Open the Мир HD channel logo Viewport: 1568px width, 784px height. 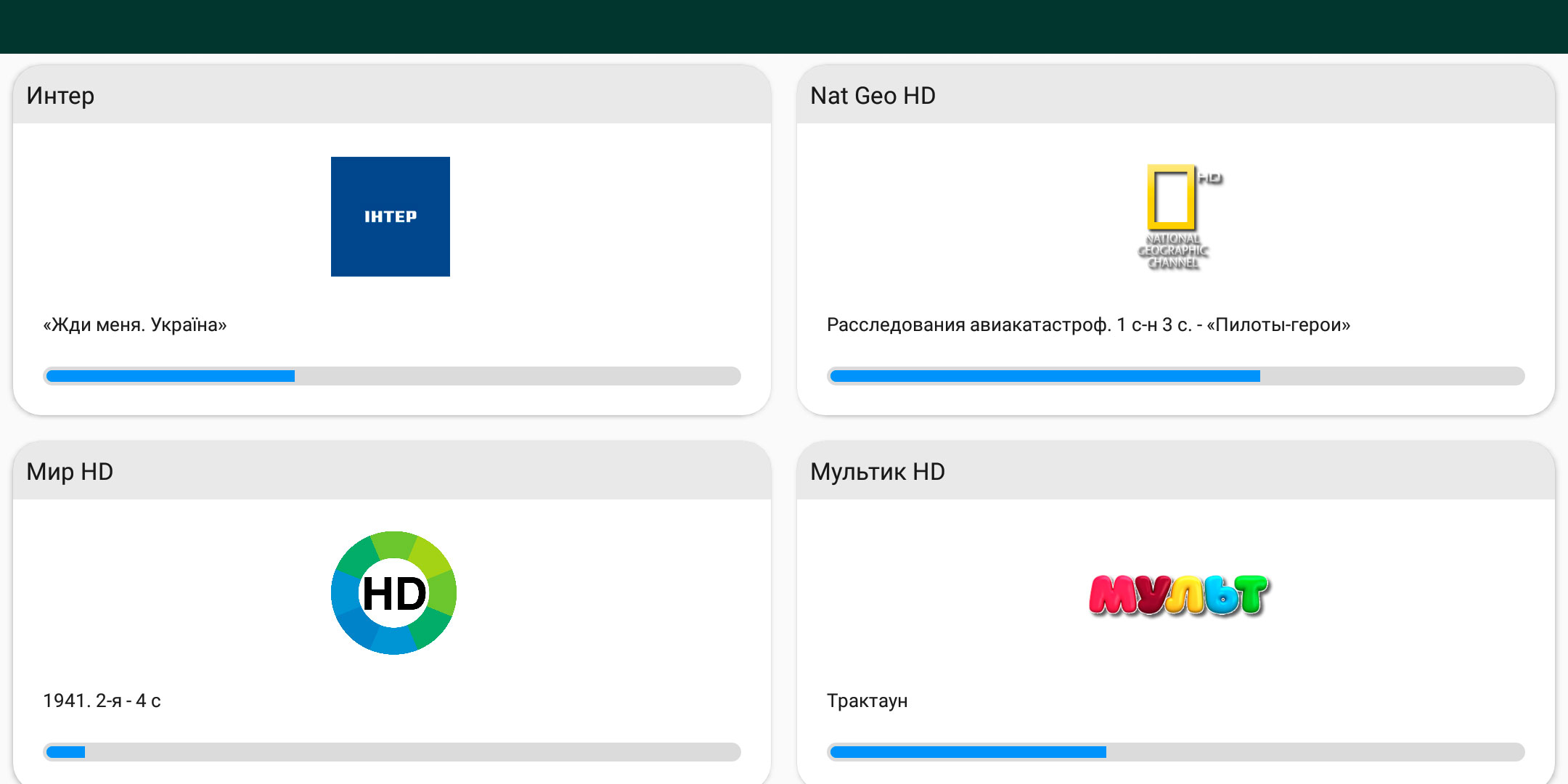393,592
